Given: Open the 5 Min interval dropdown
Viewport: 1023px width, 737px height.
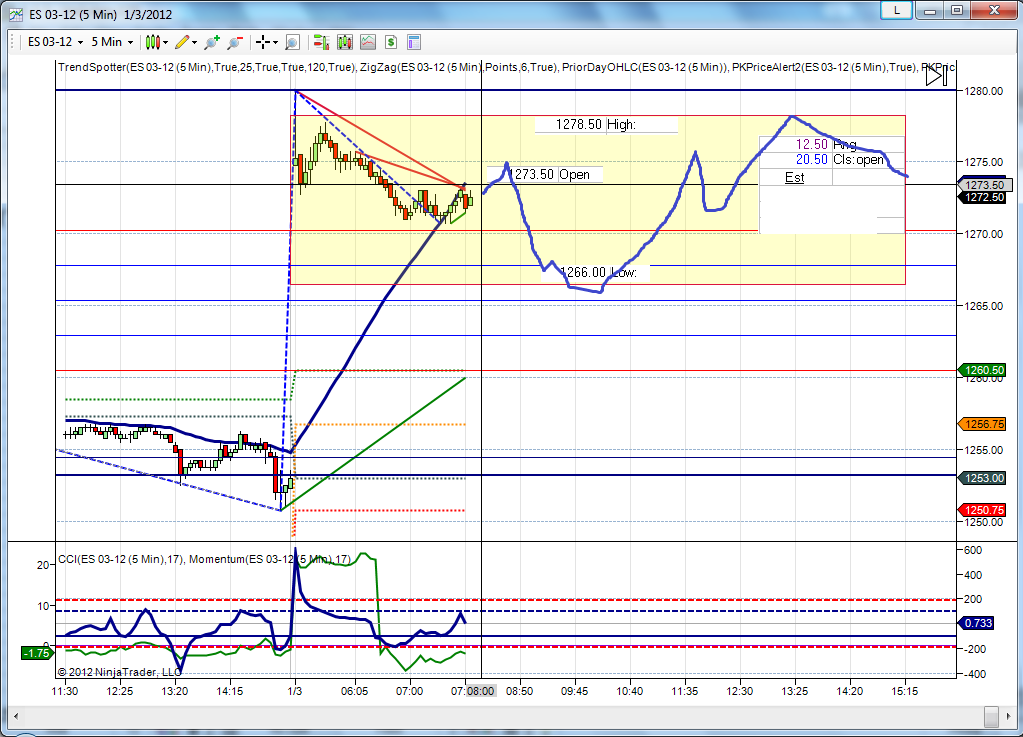Looking at the screenshot, I should tap(112, 42).
